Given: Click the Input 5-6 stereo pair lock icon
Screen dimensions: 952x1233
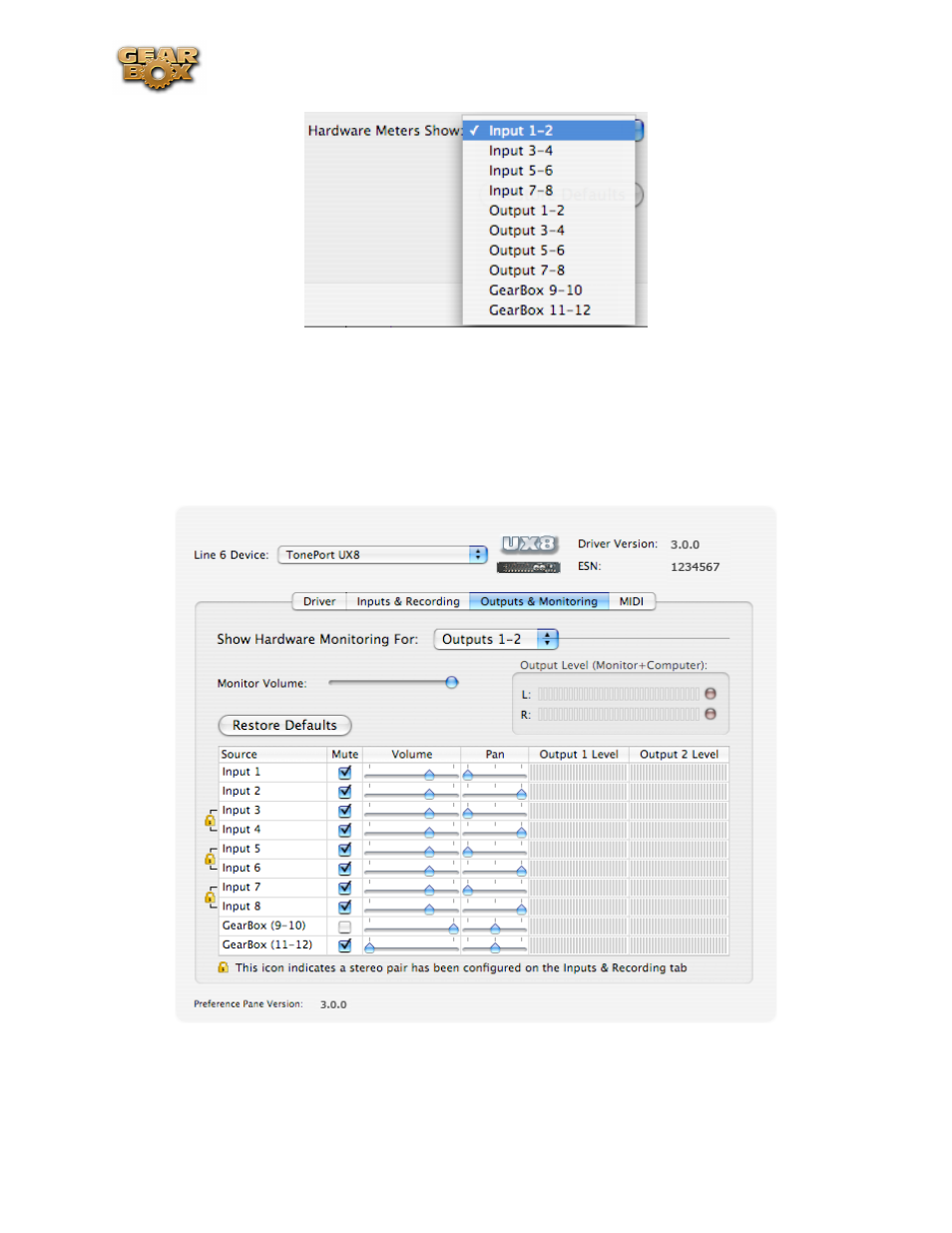Looking at the screenshot, I should pos(210,859).
